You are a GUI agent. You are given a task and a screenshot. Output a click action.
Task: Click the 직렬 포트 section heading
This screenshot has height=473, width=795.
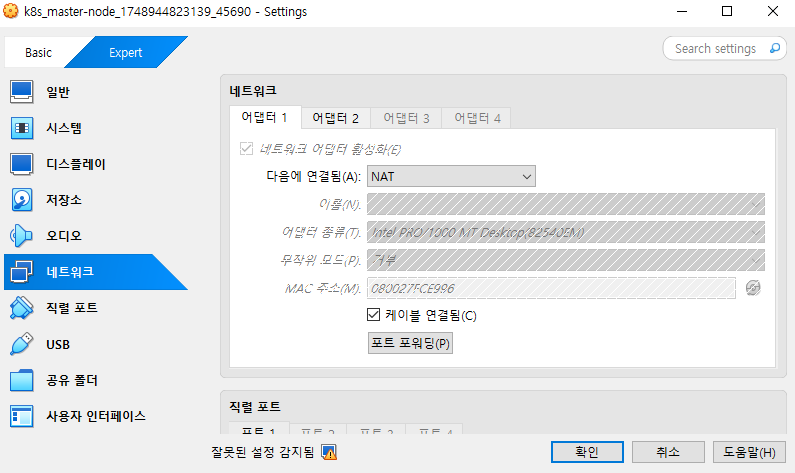(x=255, y=407)
